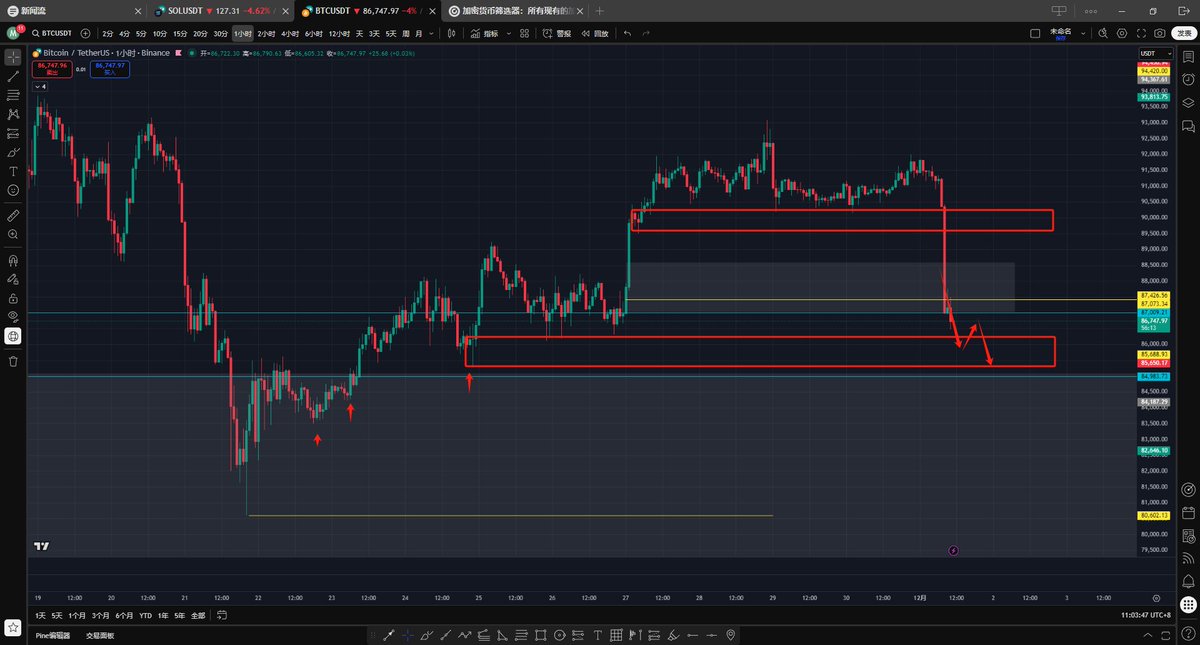The height and width of the screenshot is (645, 1200).
Task: Expand the time interval dropdown arrow
Action: (x=433, y=33)
